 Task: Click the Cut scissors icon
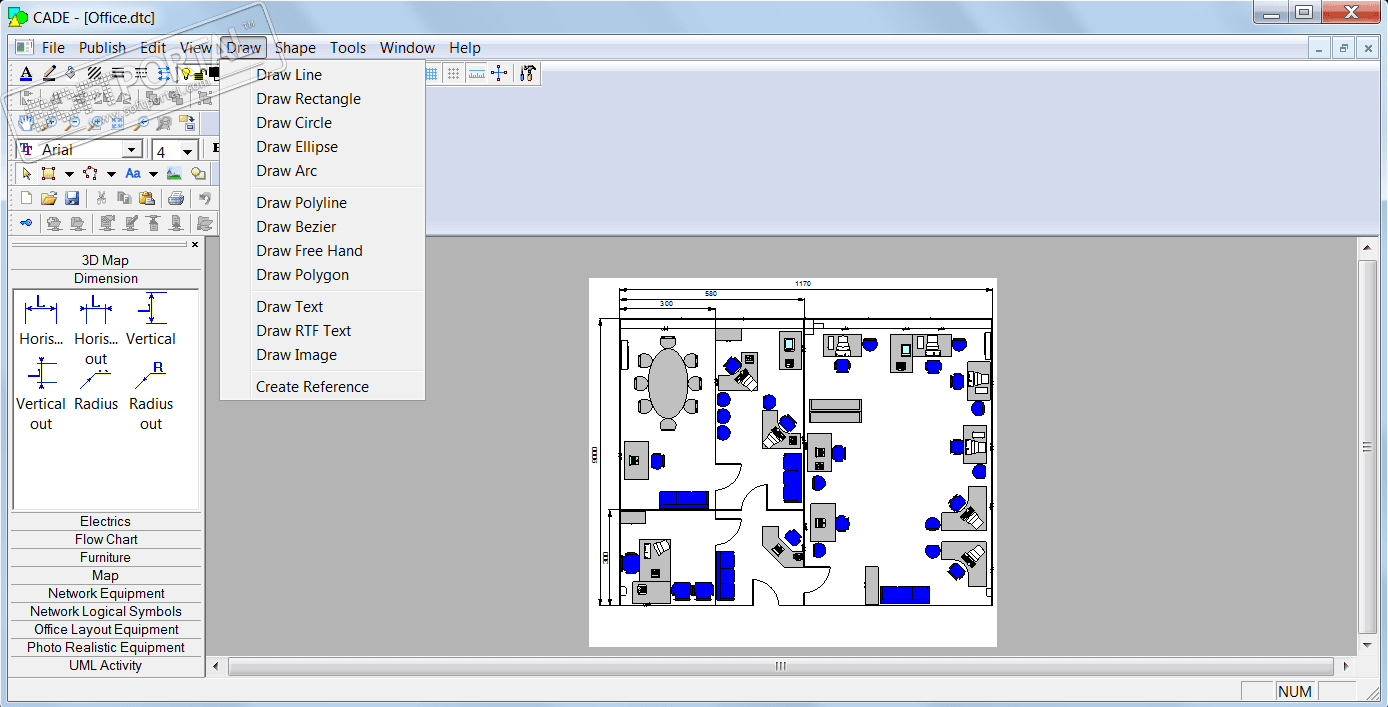pos(101,199)
